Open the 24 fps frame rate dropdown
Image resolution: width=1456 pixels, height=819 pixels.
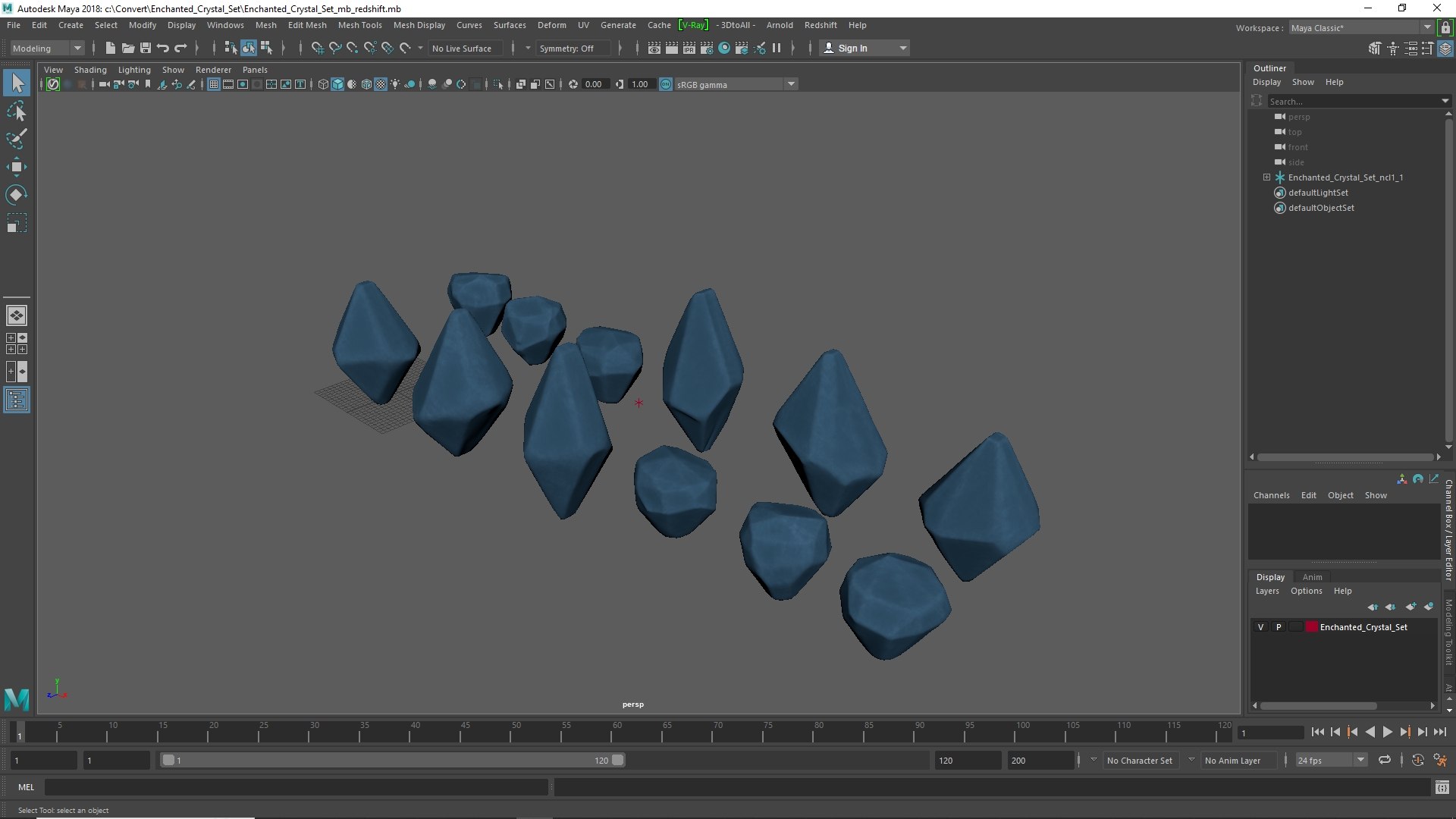[1330, 760]
